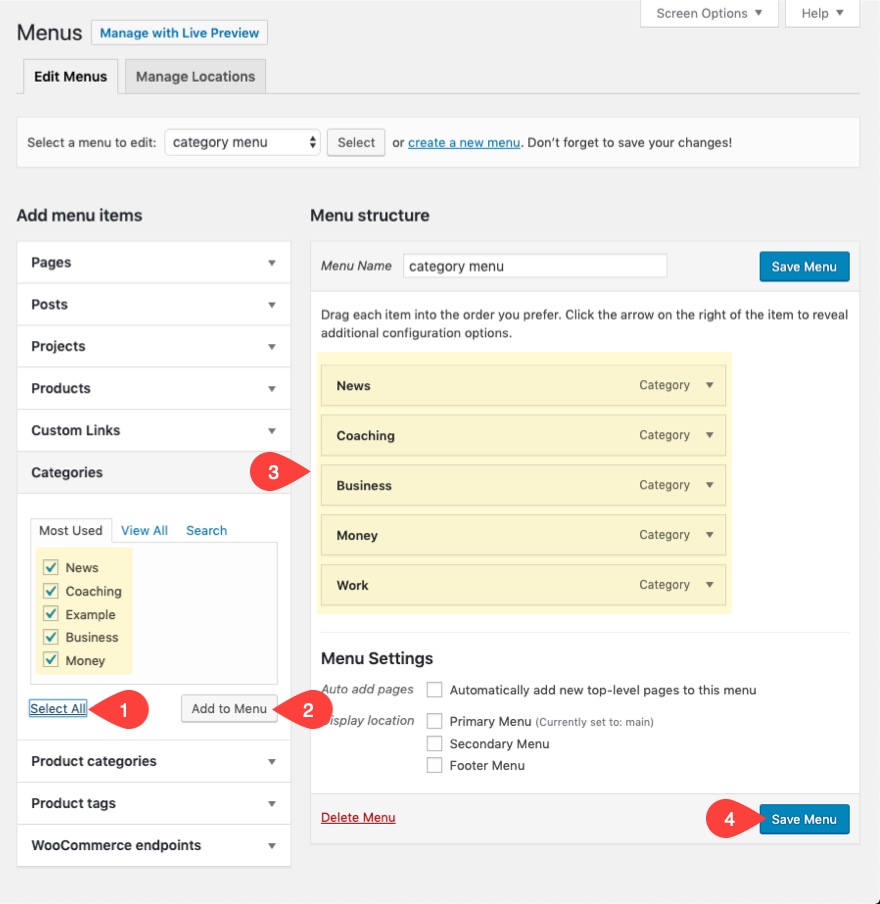Open Product tags arrow icon
The height and width of the screenshot is (904, 880).
point(271,804)
